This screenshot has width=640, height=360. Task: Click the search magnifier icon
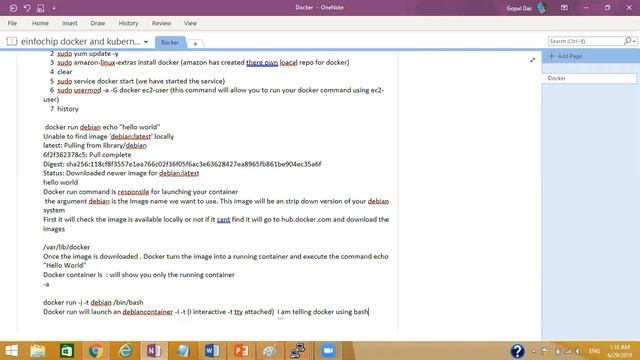coord(627,41)
